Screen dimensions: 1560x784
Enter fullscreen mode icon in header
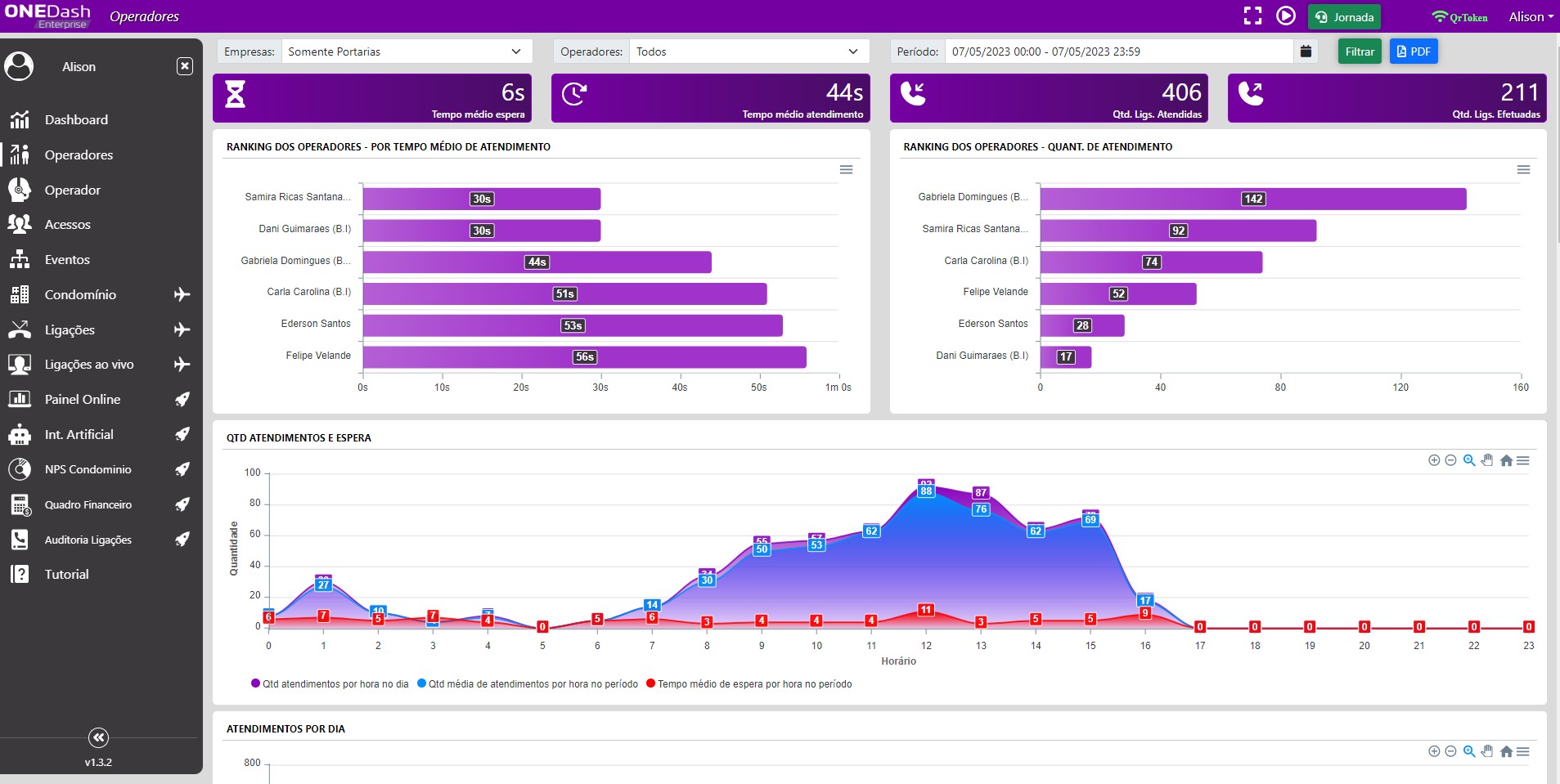(x=1252, y=16)
